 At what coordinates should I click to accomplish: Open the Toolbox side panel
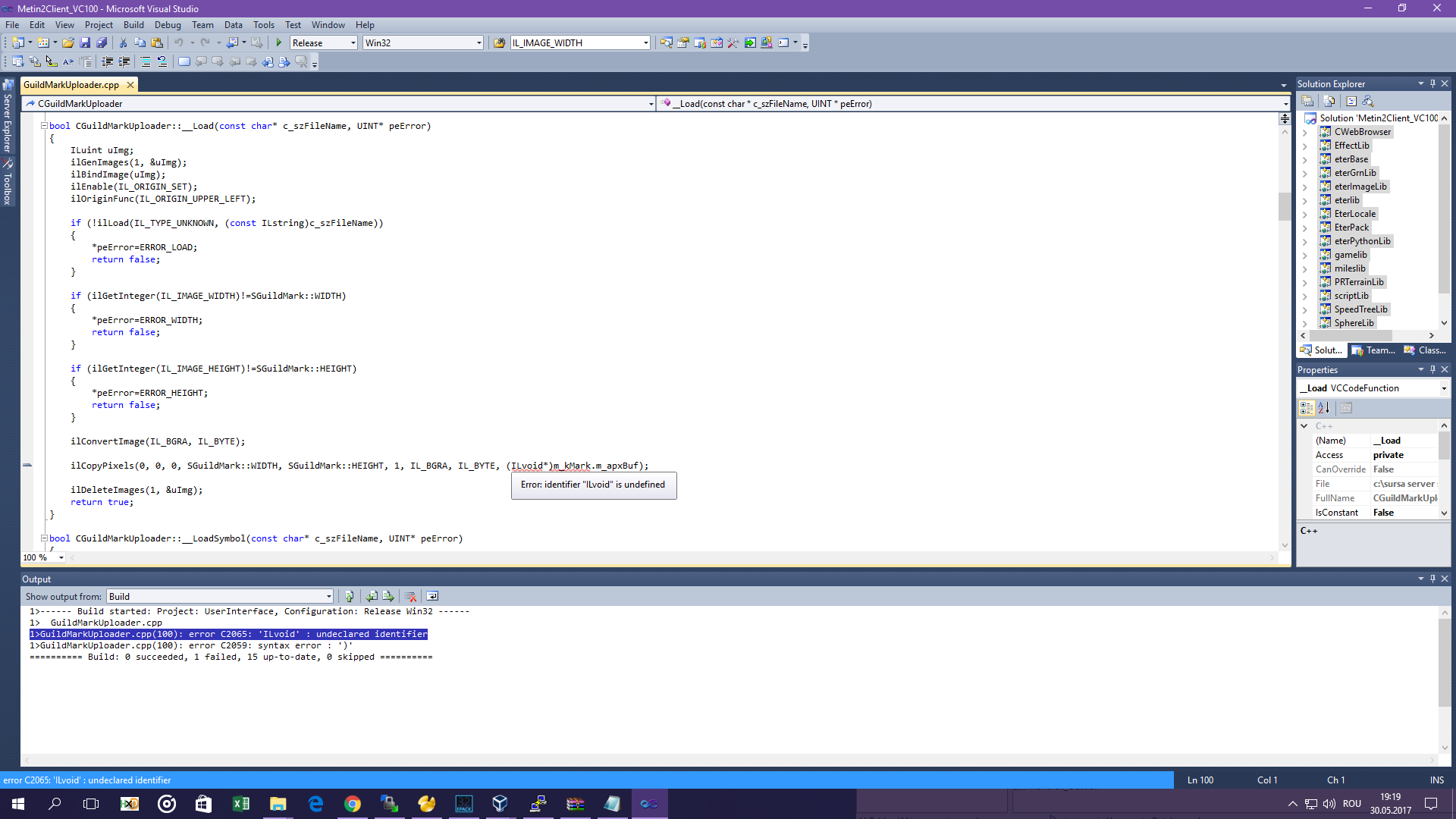8,182
